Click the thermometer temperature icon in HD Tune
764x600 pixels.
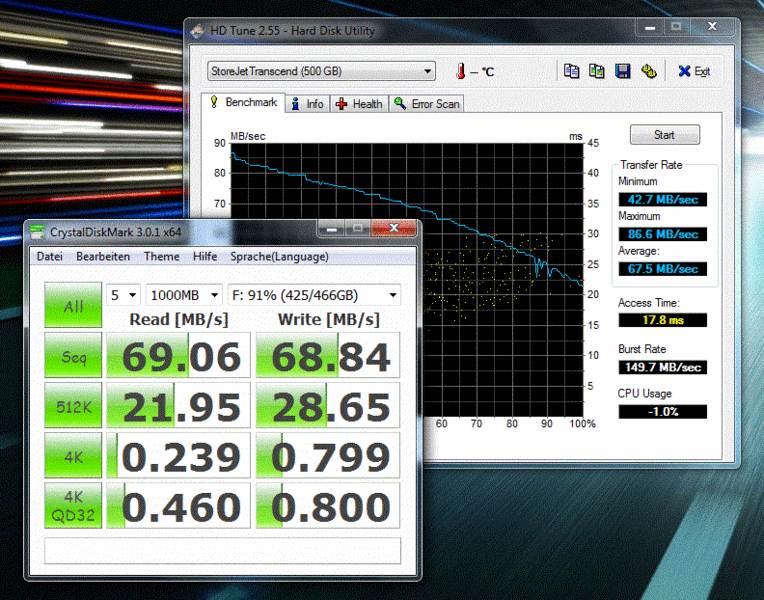(460, 71)
